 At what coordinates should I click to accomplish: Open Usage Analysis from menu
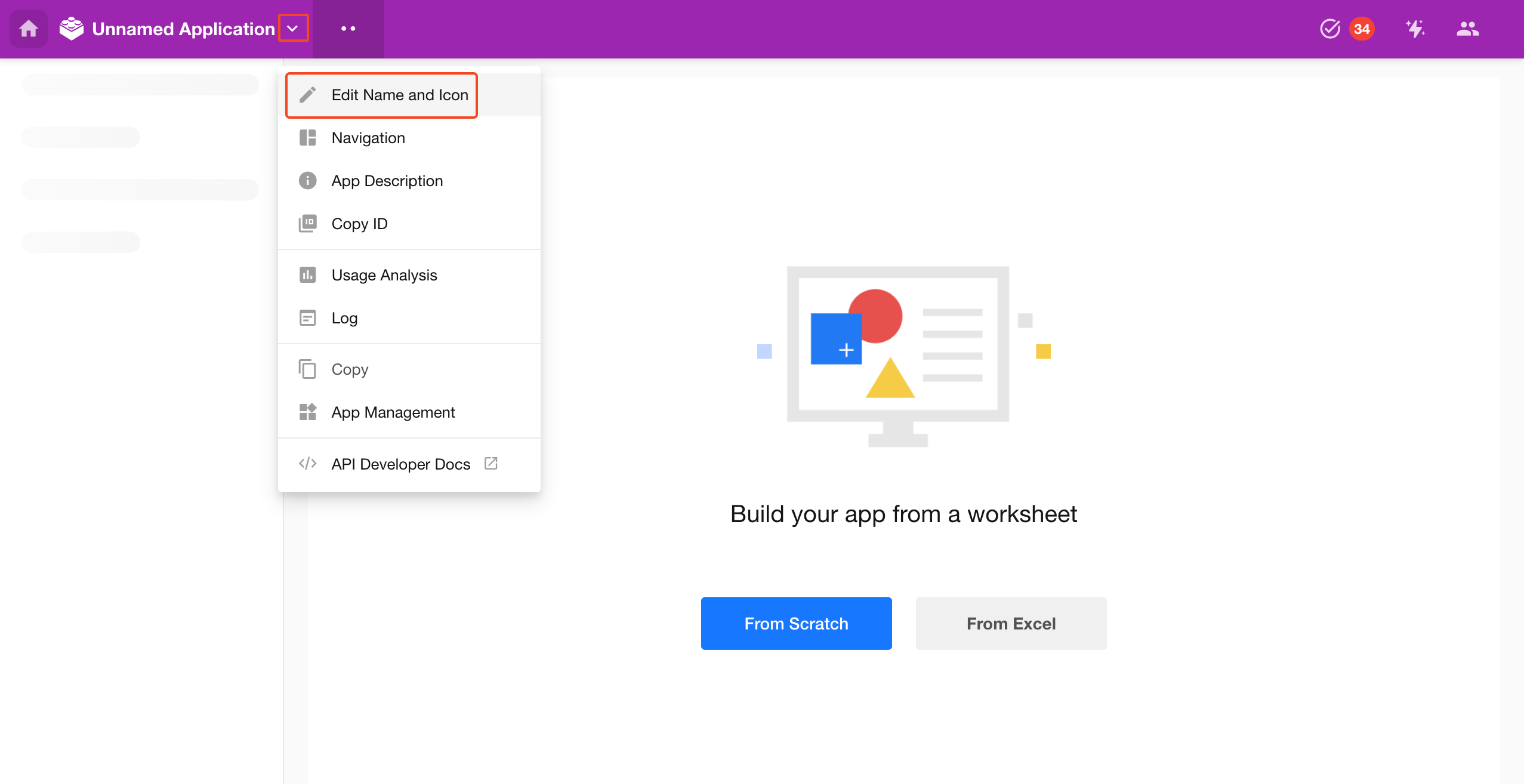(384, 275)
